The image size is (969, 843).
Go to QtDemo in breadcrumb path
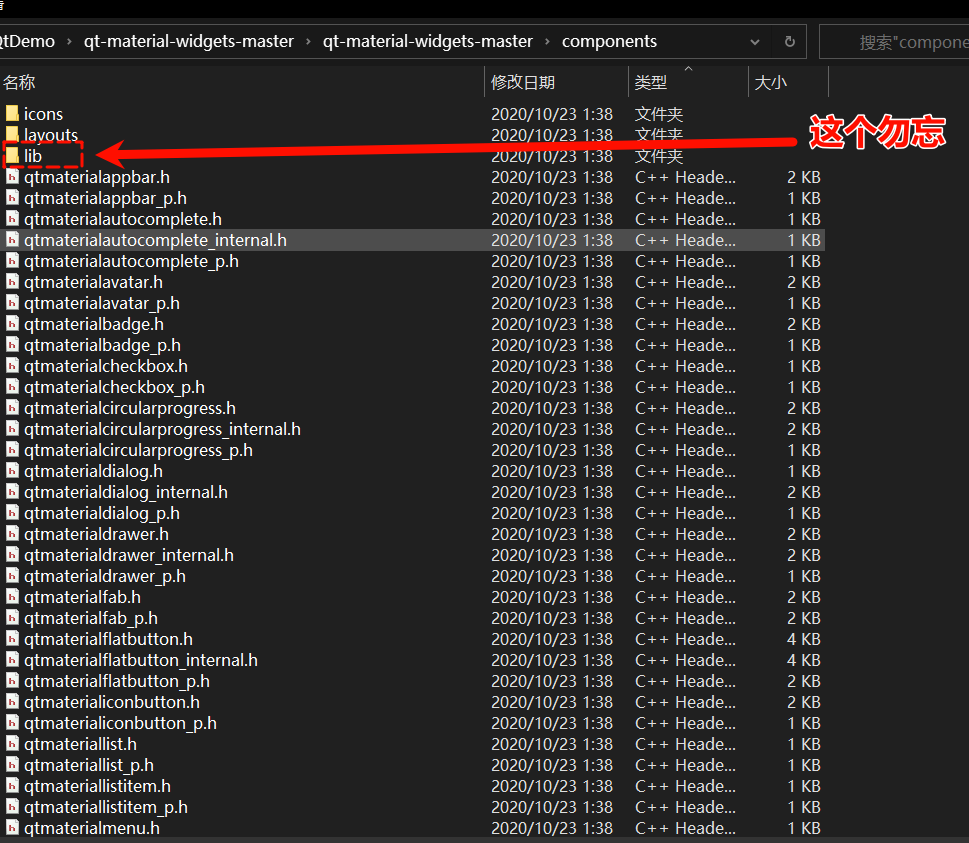[27, 41]
